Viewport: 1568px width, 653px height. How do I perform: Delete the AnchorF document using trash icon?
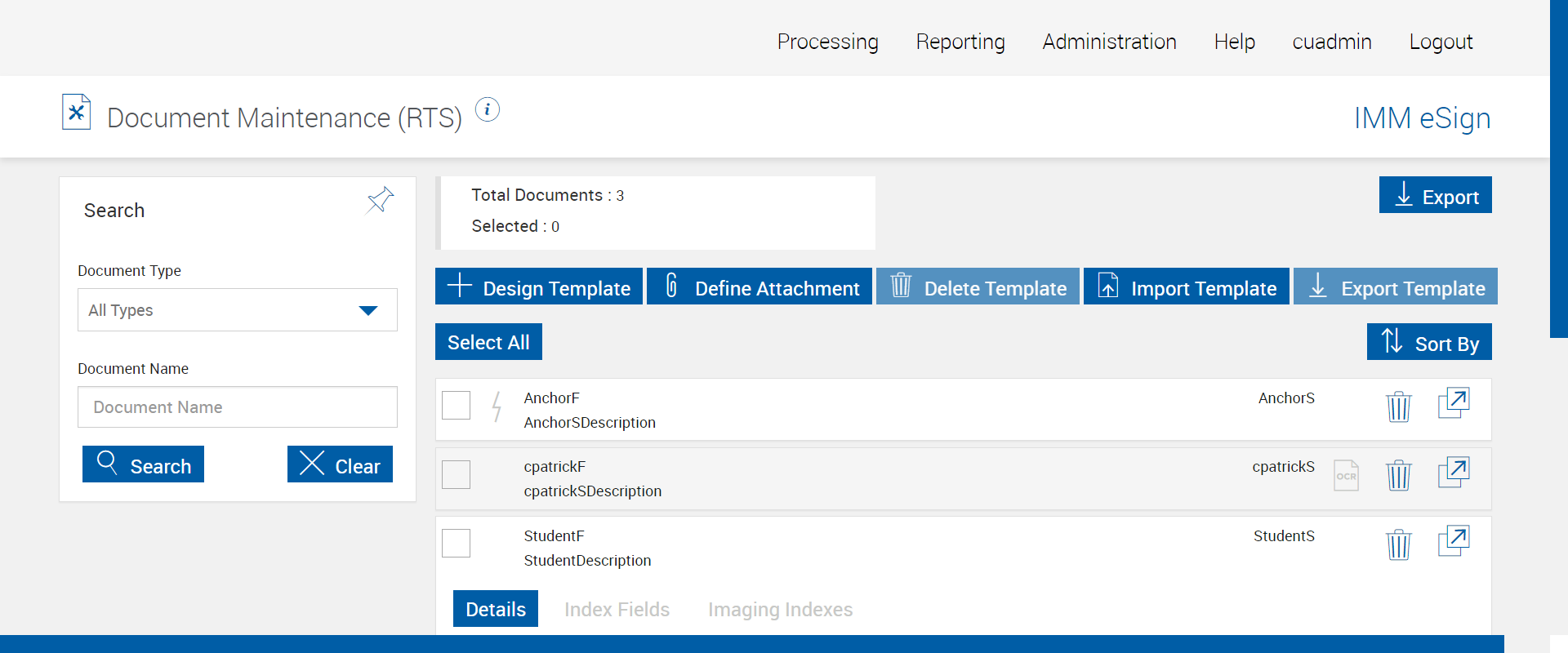(1398, 406)
